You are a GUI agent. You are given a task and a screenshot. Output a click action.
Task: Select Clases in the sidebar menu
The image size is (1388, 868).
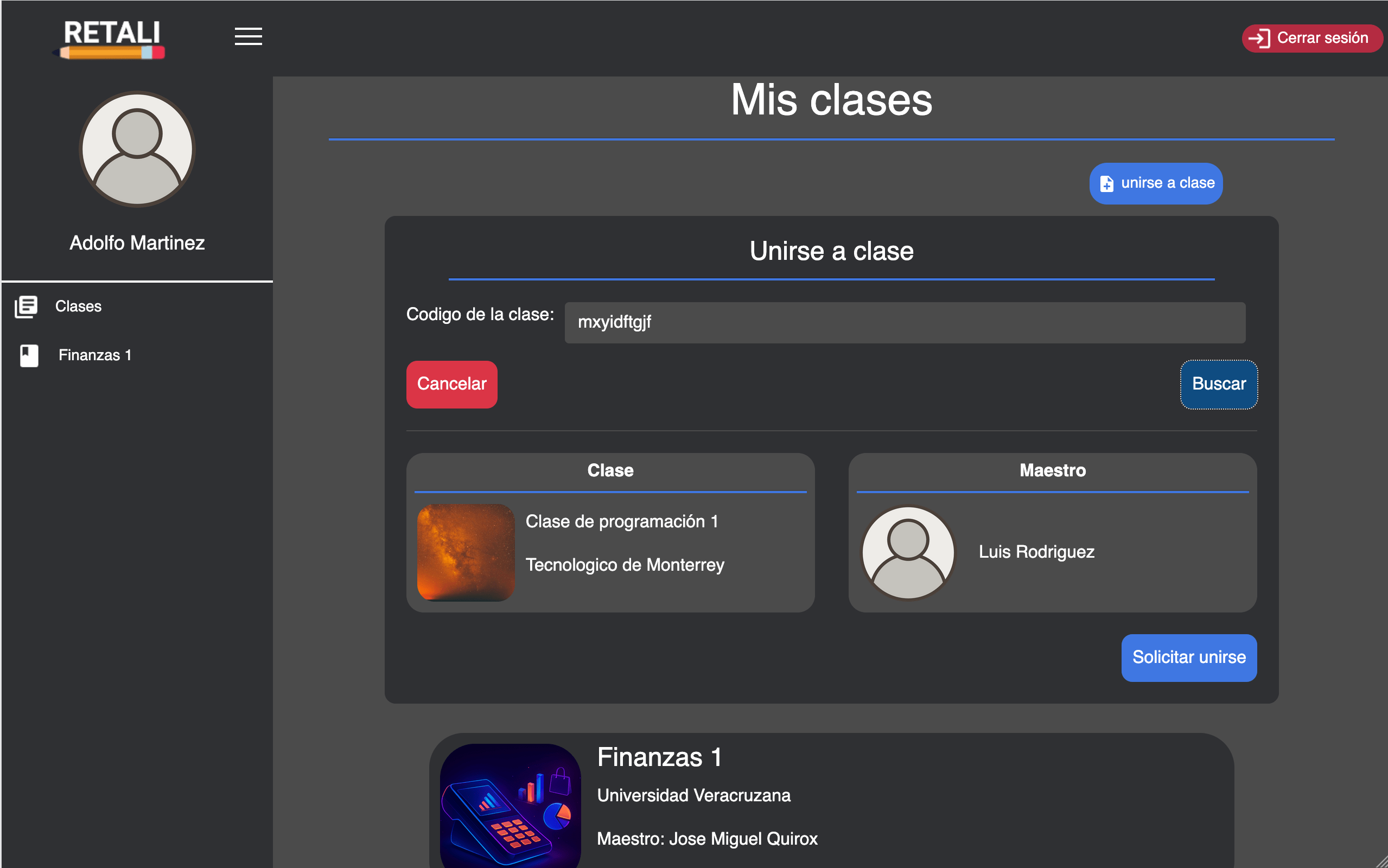[x=78, y=307]
